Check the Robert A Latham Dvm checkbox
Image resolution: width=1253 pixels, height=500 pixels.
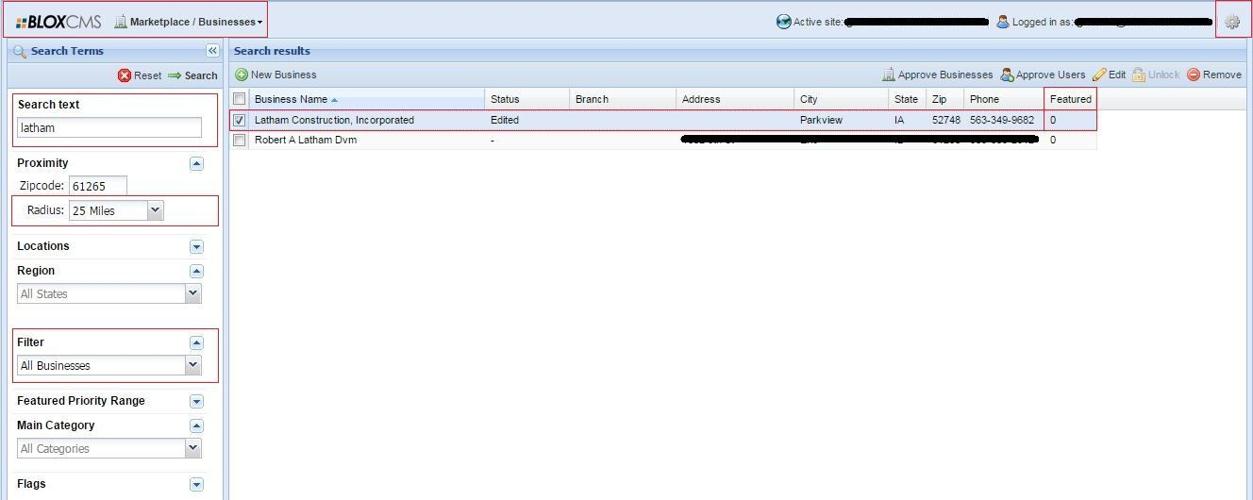coord(239,140)
